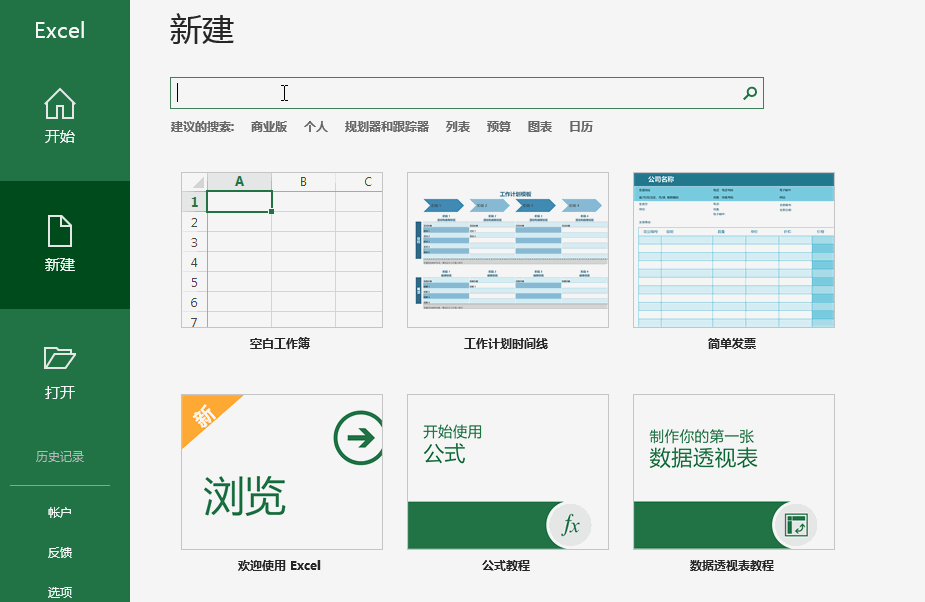Search suggested category 图表
The width and height of the screenshot is (925, 602).
pos(540,127)
